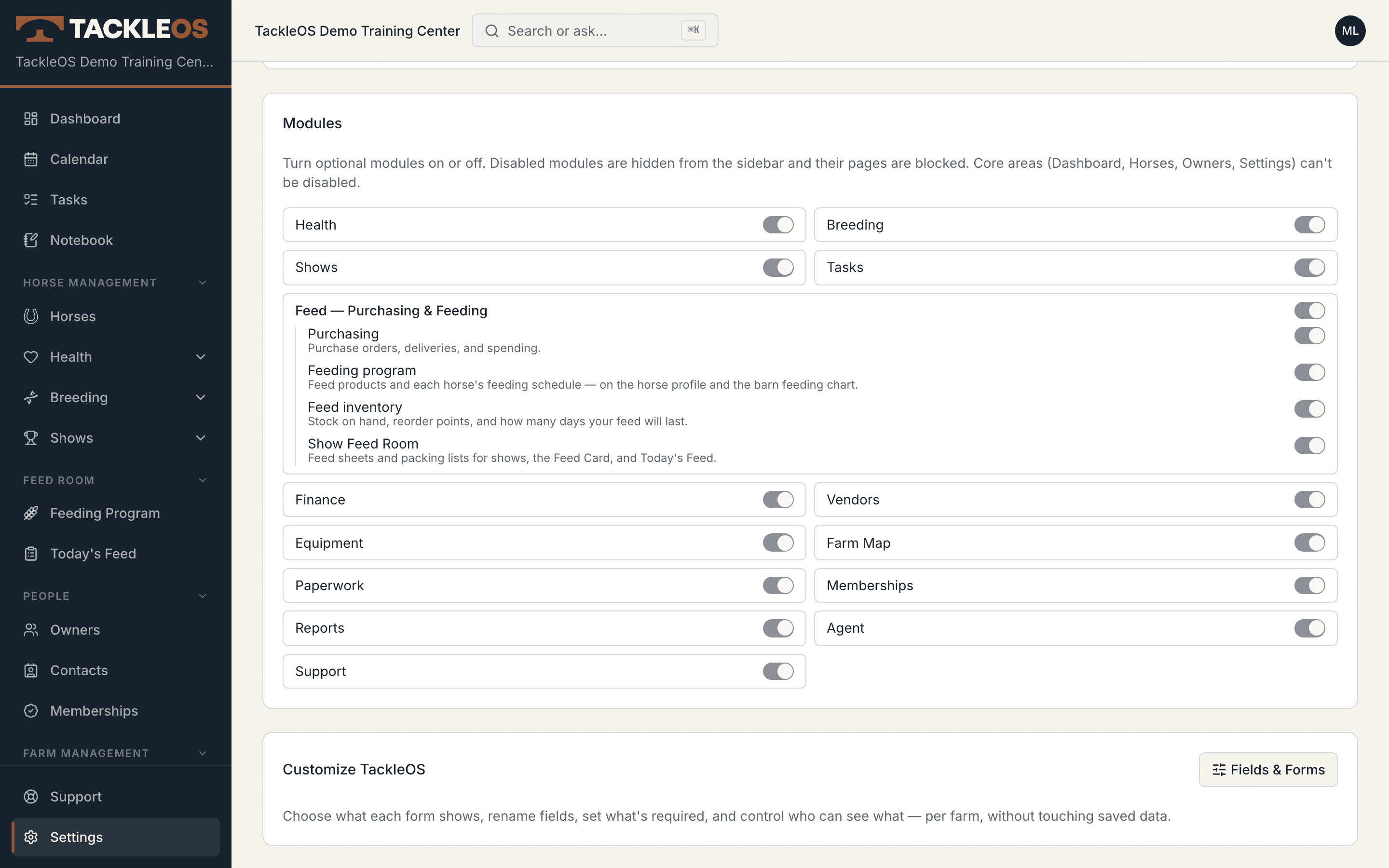
Task: Click the Health heart icon
Action: coord(31,357)
